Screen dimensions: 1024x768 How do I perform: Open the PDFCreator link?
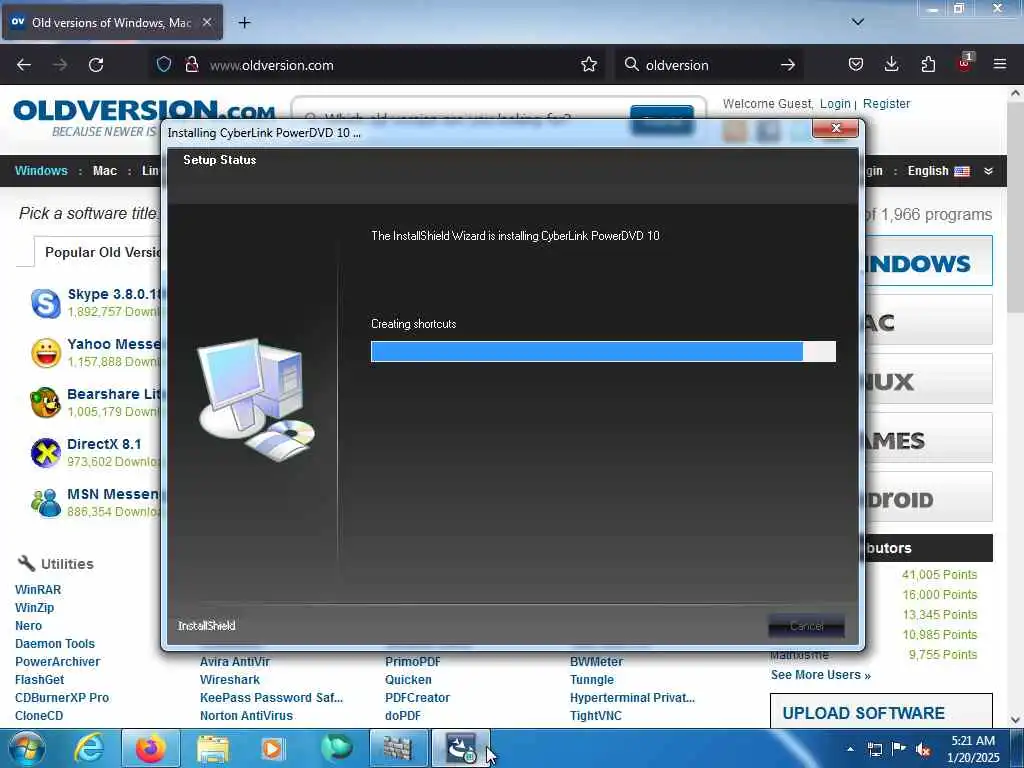coord(417,697)
